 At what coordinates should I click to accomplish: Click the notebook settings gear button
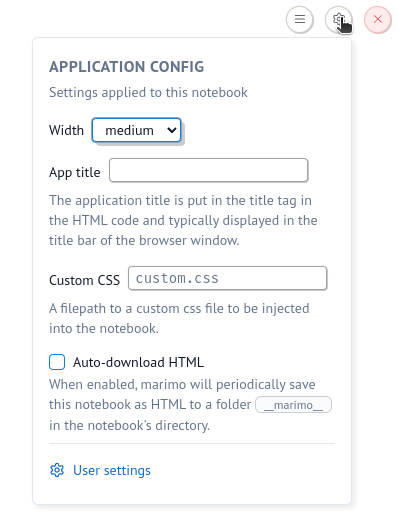point(339,19)
